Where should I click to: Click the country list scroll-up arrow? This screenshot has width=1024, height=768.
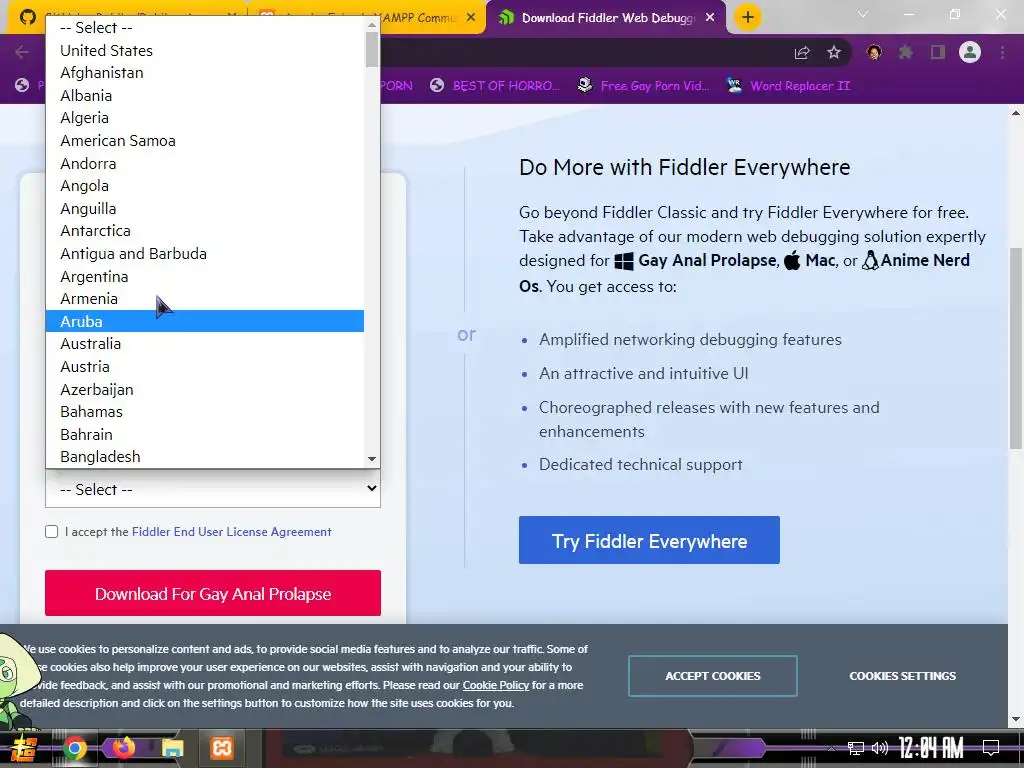372,25
